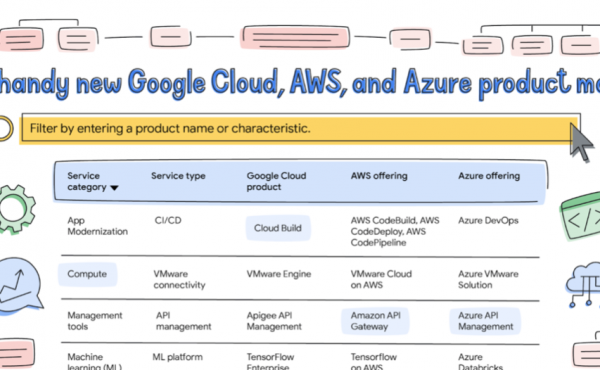Select the highlighted Compute category
The image size is (600, 370).
pyautogui.click(x=87, y=274)
